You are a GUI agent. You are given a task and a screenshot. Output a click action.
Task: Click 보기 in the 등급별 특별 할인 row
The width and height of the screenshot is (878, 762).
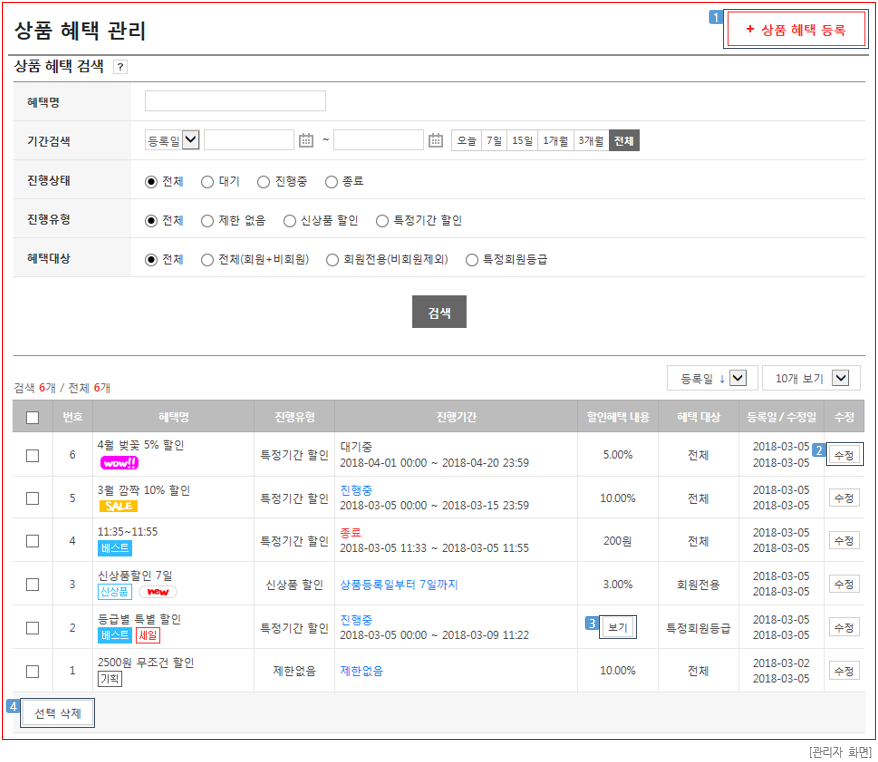pos(618,627)
